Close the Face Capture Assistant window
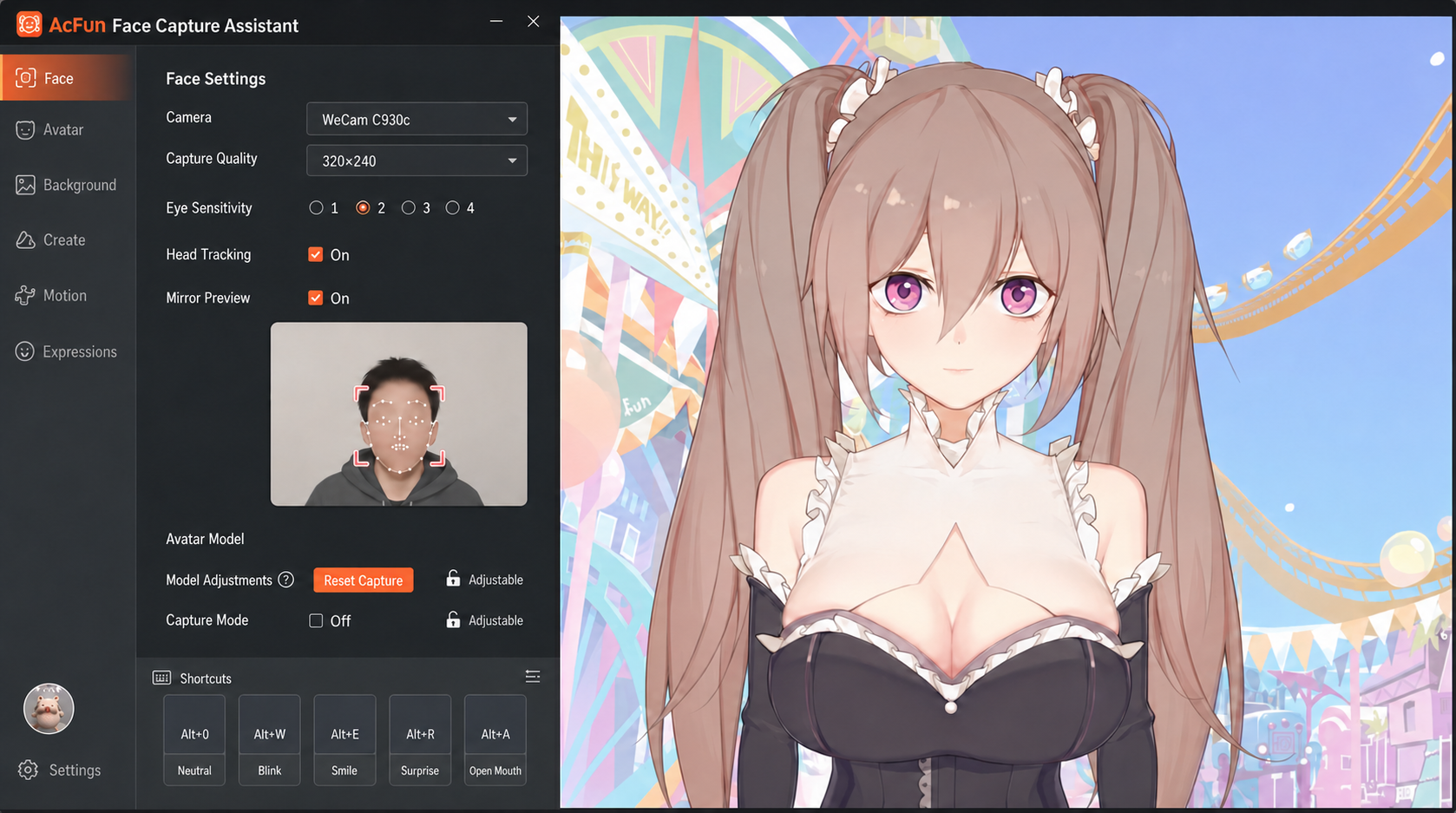The image size is (1456, 813). (534, 22)
